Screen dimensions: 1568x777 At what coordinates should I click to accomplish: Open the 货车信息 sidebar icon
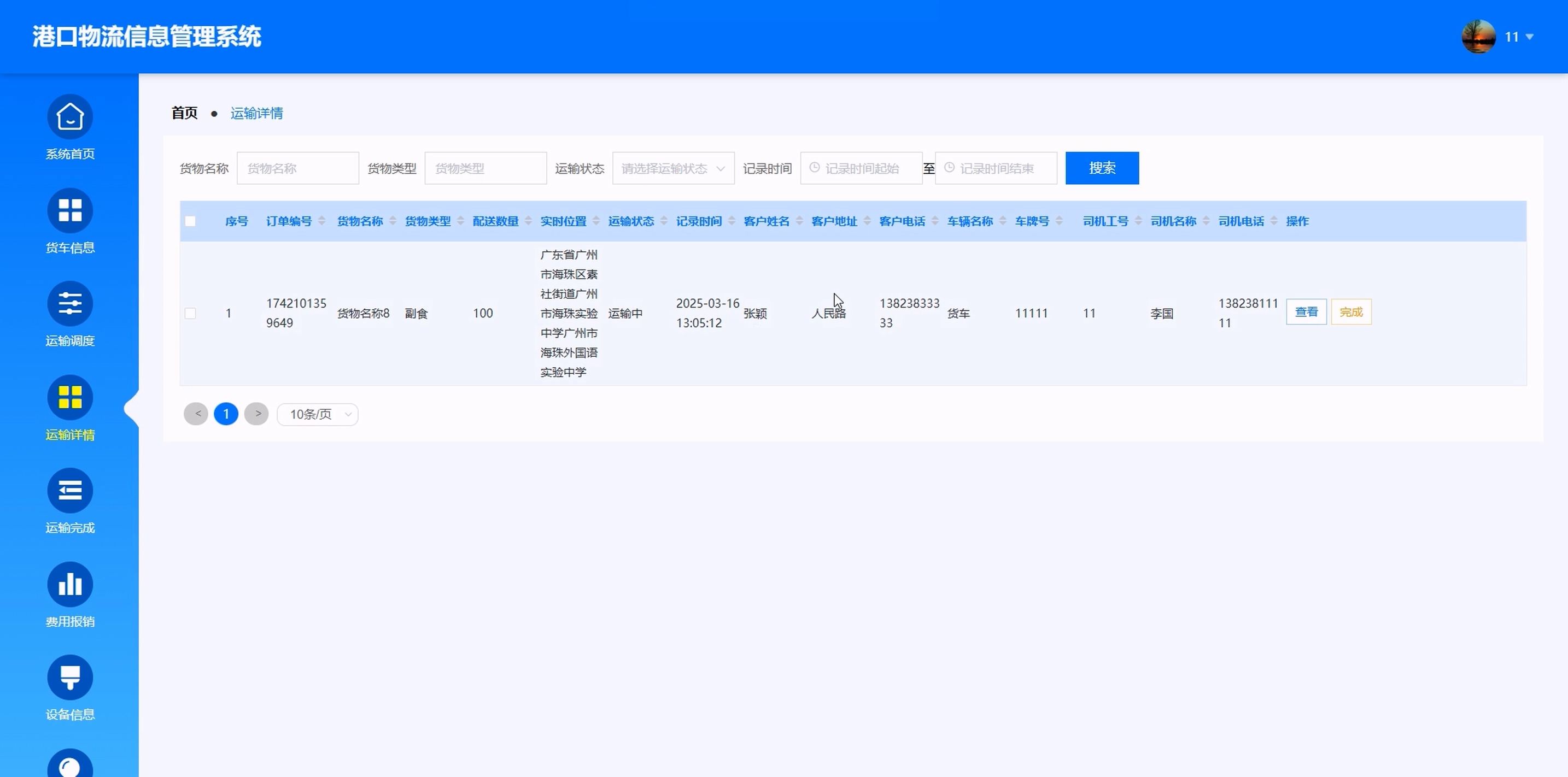coord(70,210)
